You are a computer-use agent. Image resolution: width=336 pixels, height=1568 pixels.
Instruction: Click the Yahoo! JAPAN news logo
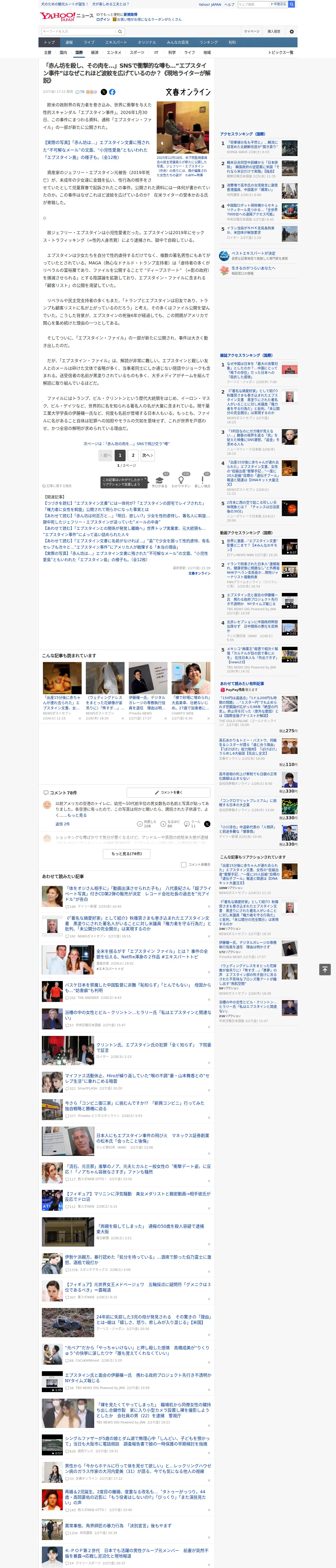[x=66, y=16]
